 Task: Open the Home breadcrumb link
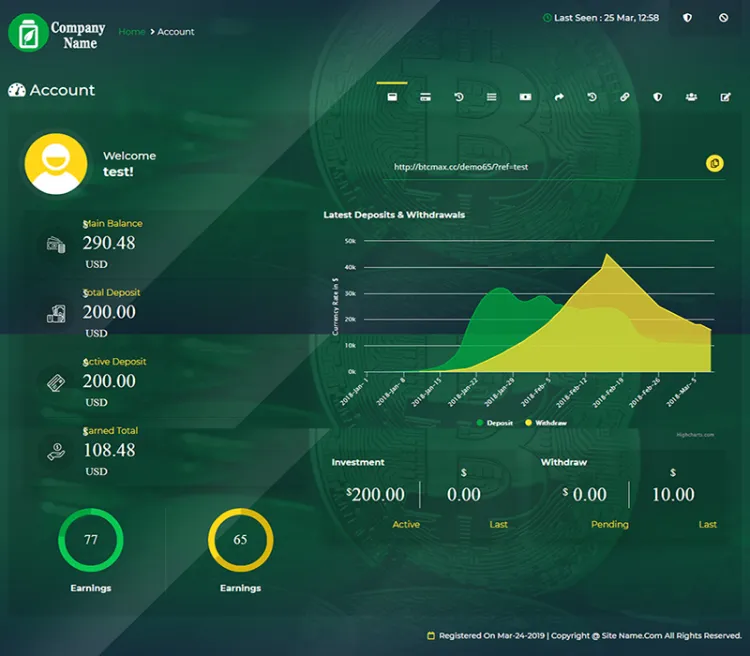132,32
